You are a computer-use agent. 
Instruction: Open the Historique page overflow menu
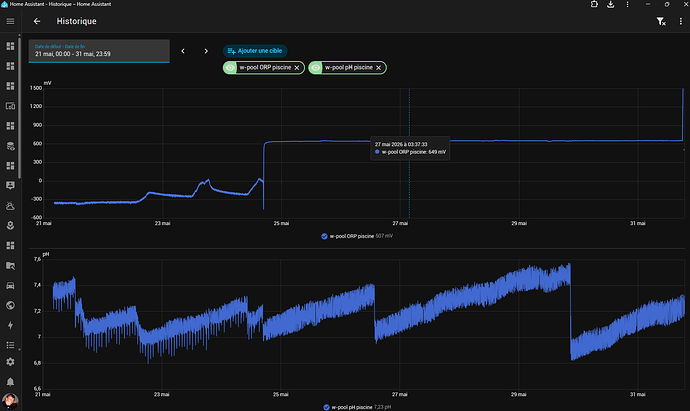pos(680,21)
